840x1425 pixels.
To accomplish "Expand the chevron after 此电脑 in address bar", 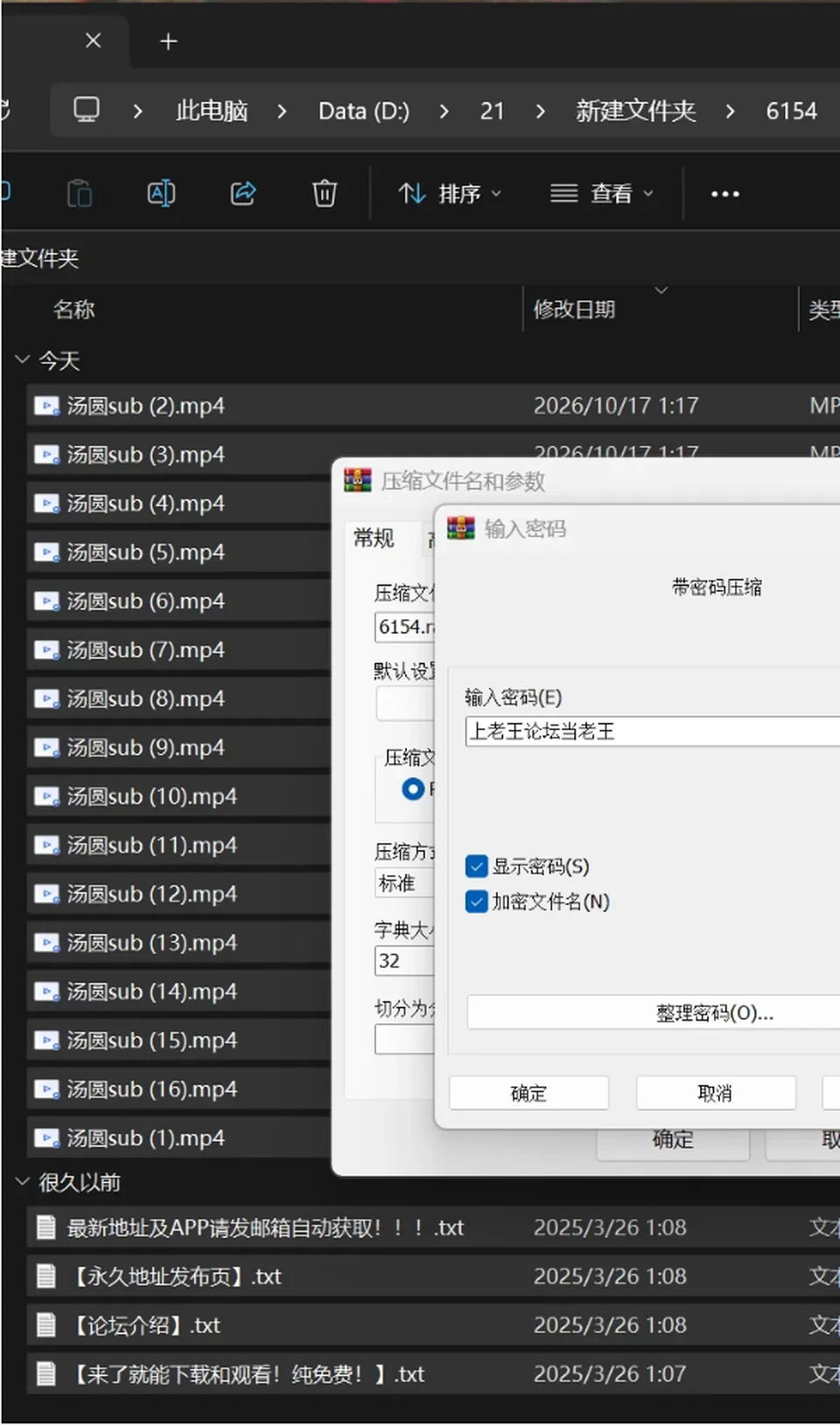I will (281, 111).
